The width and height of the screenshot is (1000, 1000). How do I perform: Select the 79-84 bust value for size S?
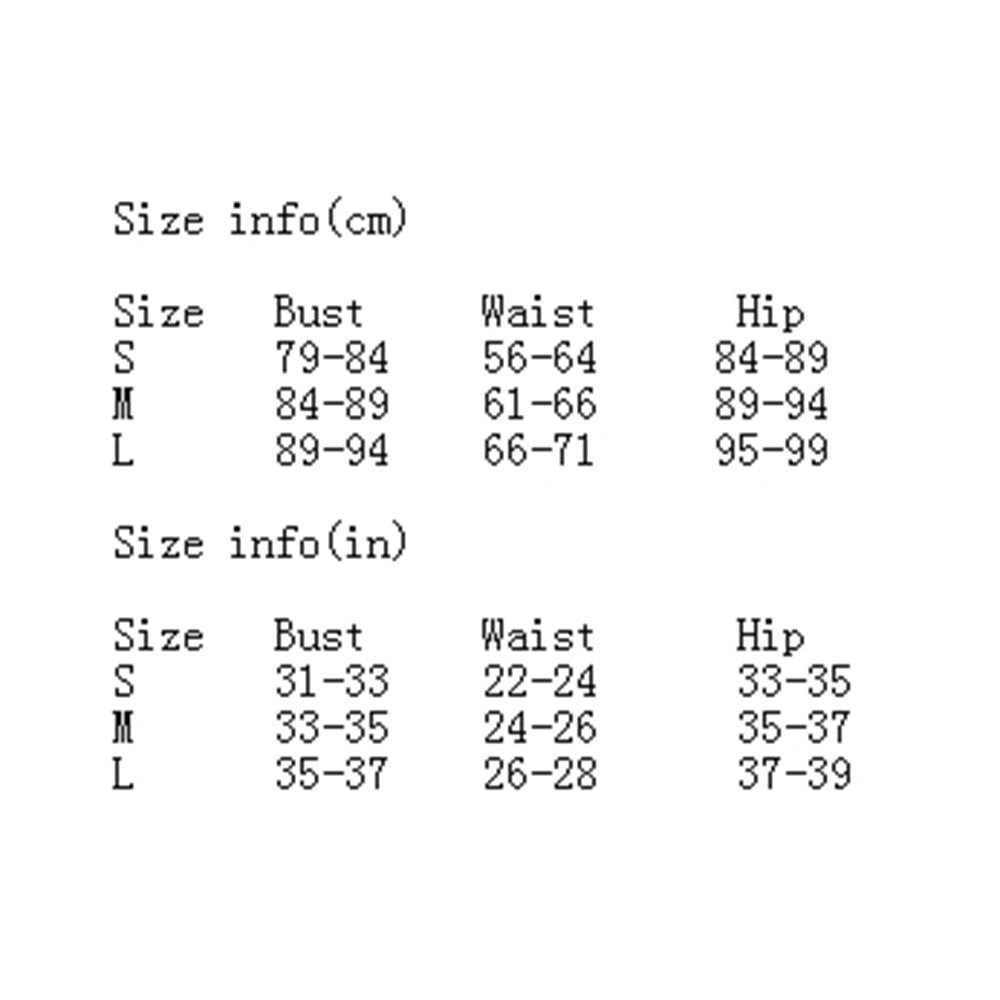(x=331, y=358)
